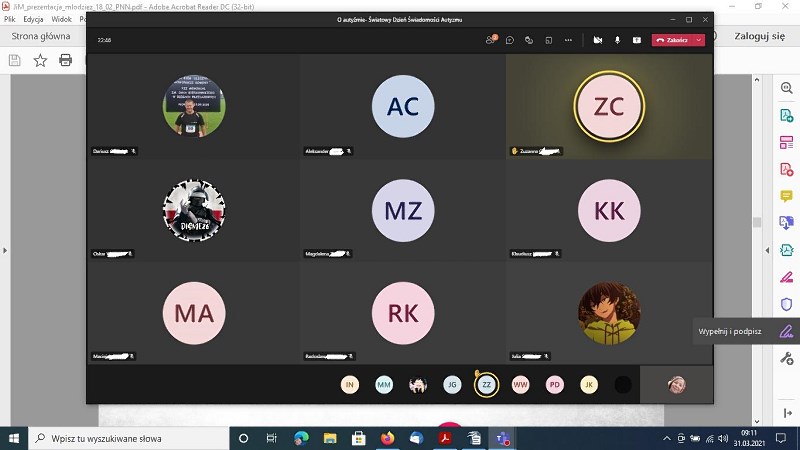Image resolution: width=800 pixels, height=450 pixels.
Task: End the call with Zakończ button
Action: (x=672, y=40)
